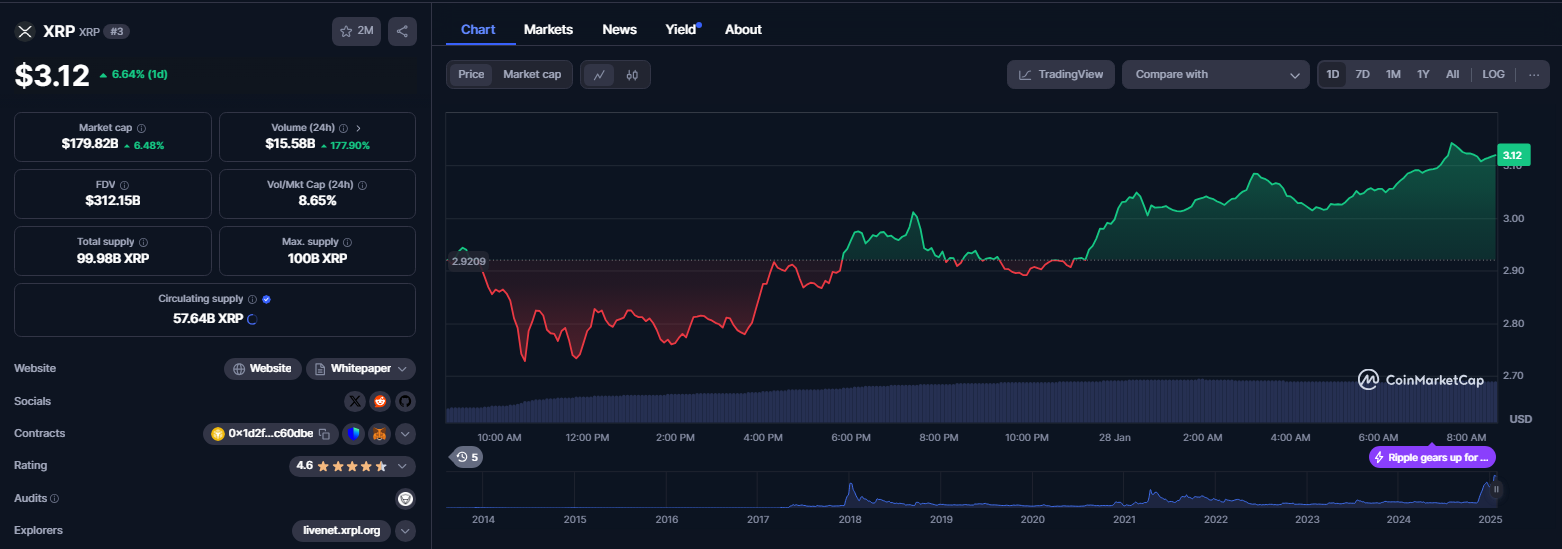
Task: Select the Market cap chart toggle
Action: coord(532,74)
